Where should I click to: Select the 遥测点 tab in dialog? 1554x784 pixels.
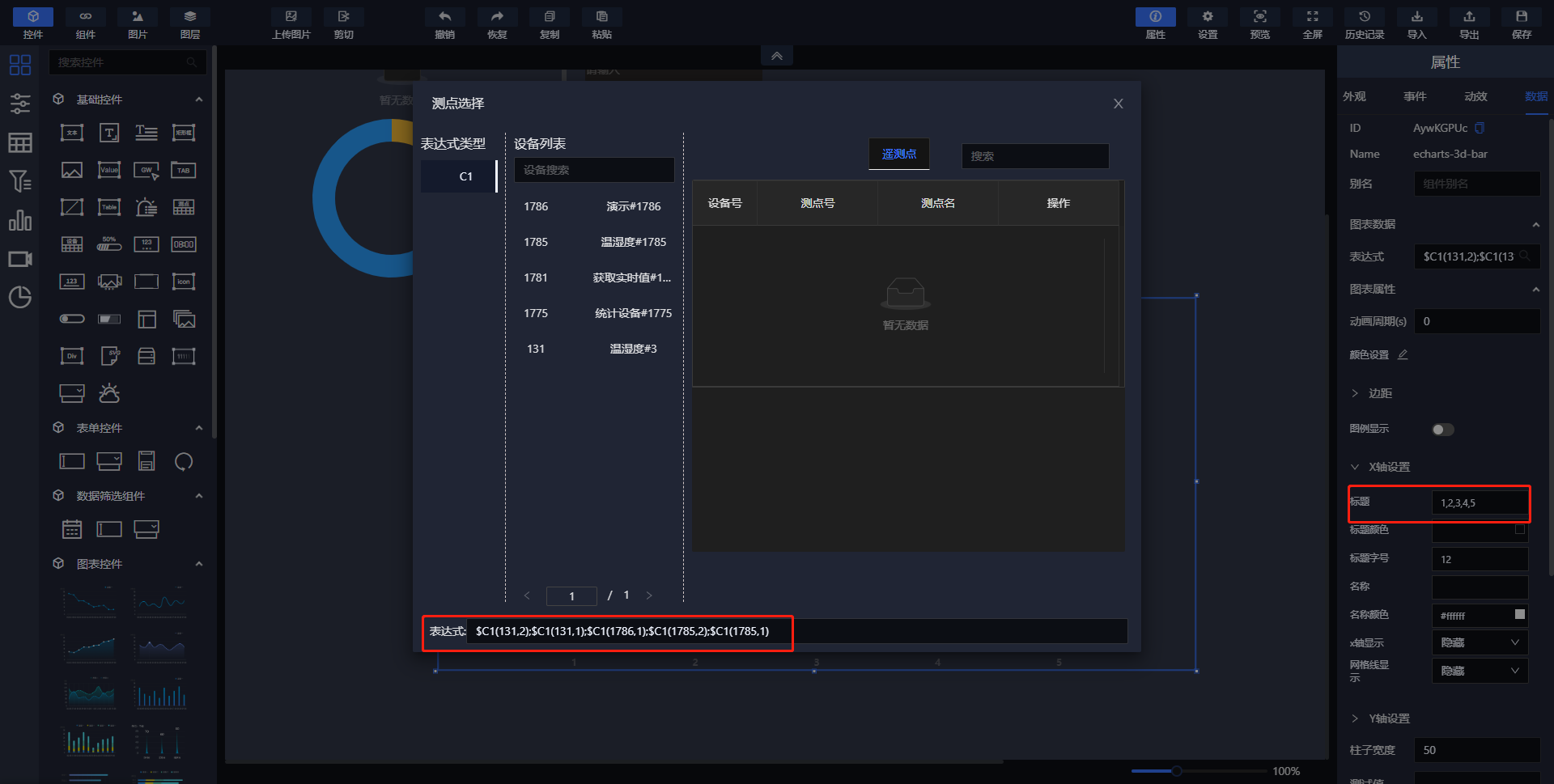(x=899, y=154)
